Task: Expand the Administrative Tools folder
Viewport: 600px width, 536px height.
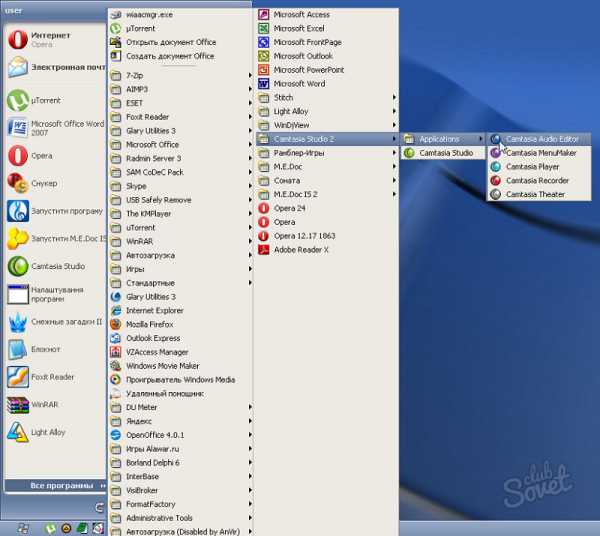Action: pyautogui.click(x=180, y=518)
